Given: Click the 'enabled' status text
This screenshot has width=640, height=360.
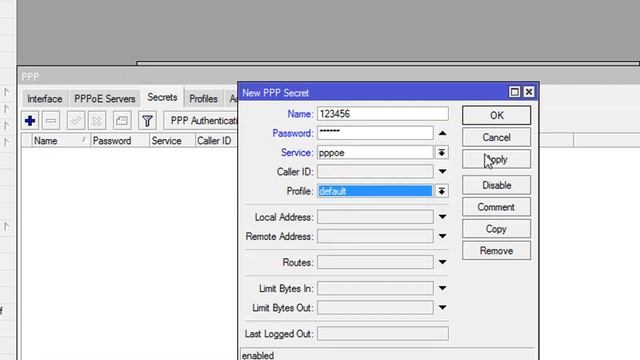Looking at the screenshot, I should pyautogui.click(x=258, y=356).
